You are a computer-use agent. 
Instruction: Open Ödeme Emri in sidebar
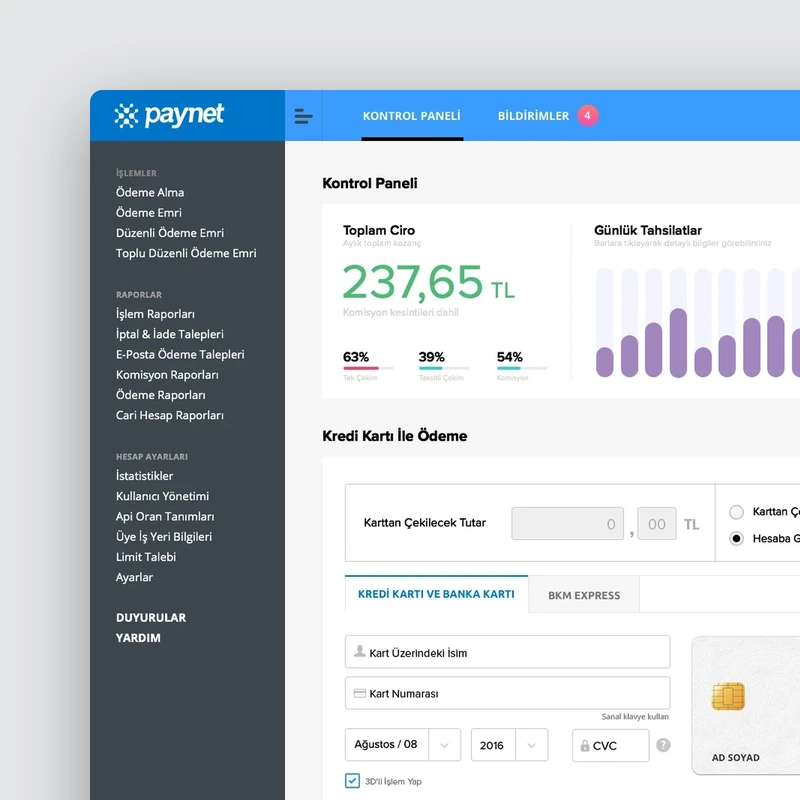(148, 213)
